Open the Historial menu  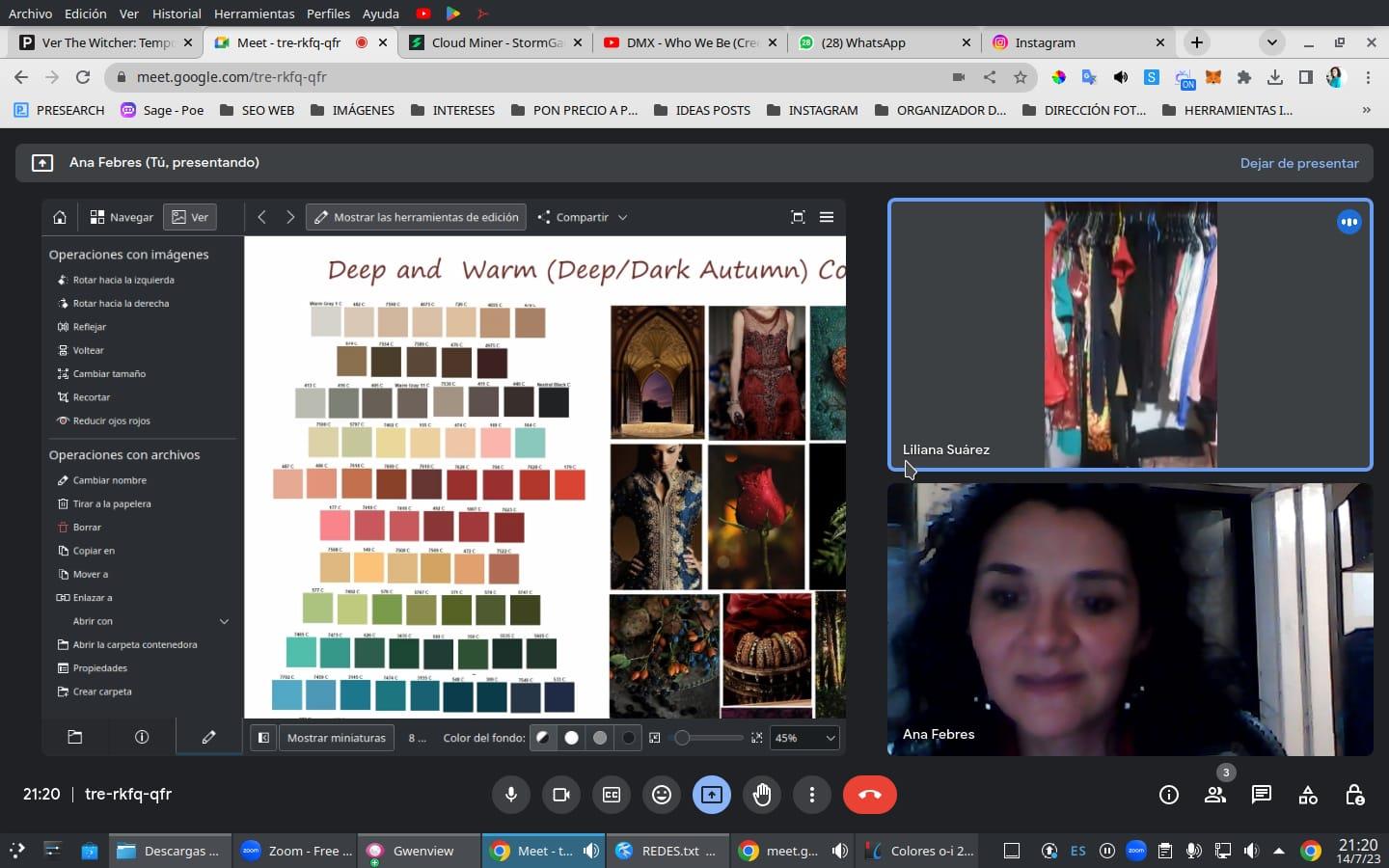pyautogui.click(x=177, y=14)
